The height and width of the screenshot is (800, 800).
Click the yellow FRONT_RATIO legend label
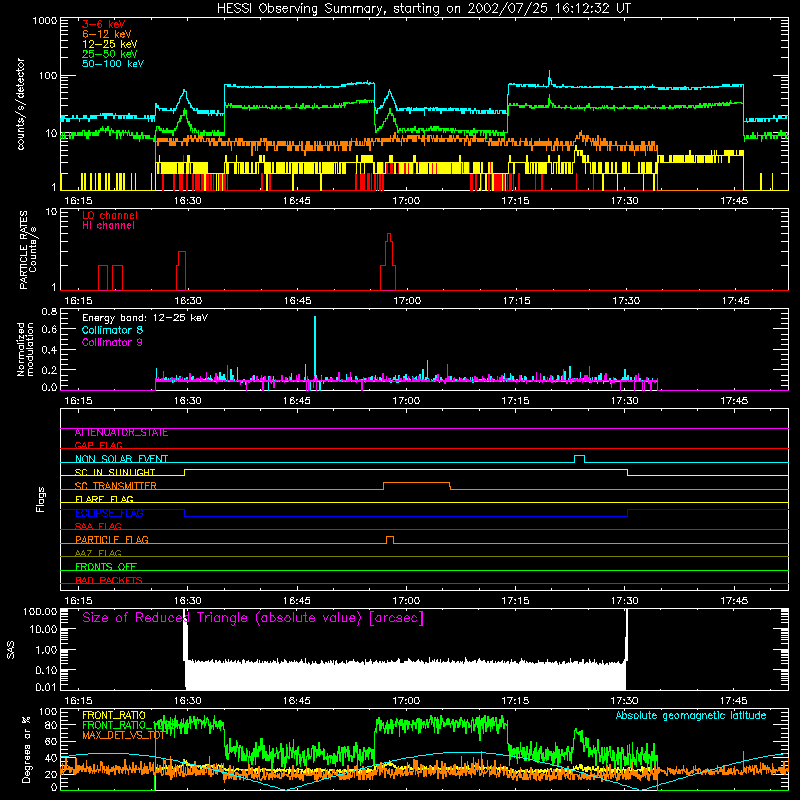(114, 715)
